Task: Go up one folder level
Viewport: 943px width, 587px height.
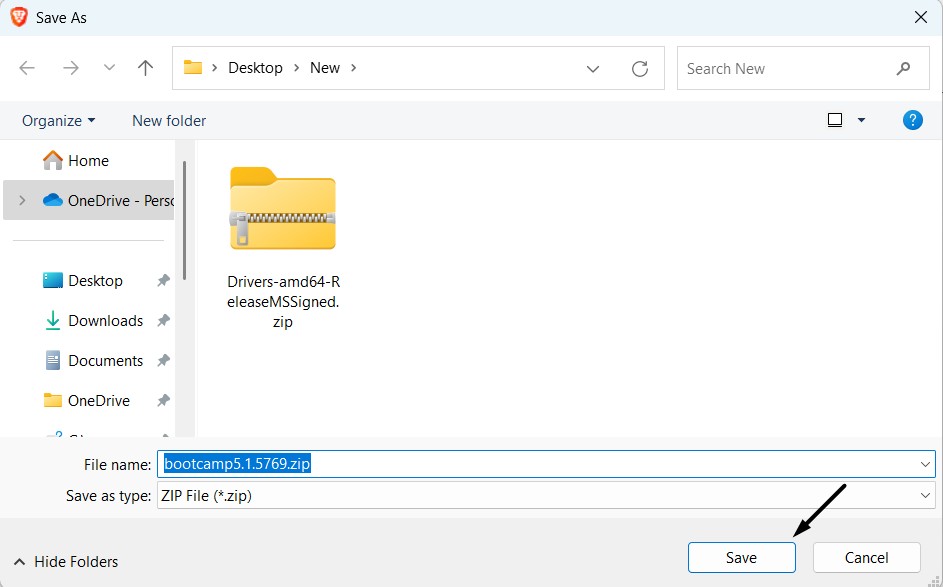Action: pyautogui.click(x=146, y=67)
